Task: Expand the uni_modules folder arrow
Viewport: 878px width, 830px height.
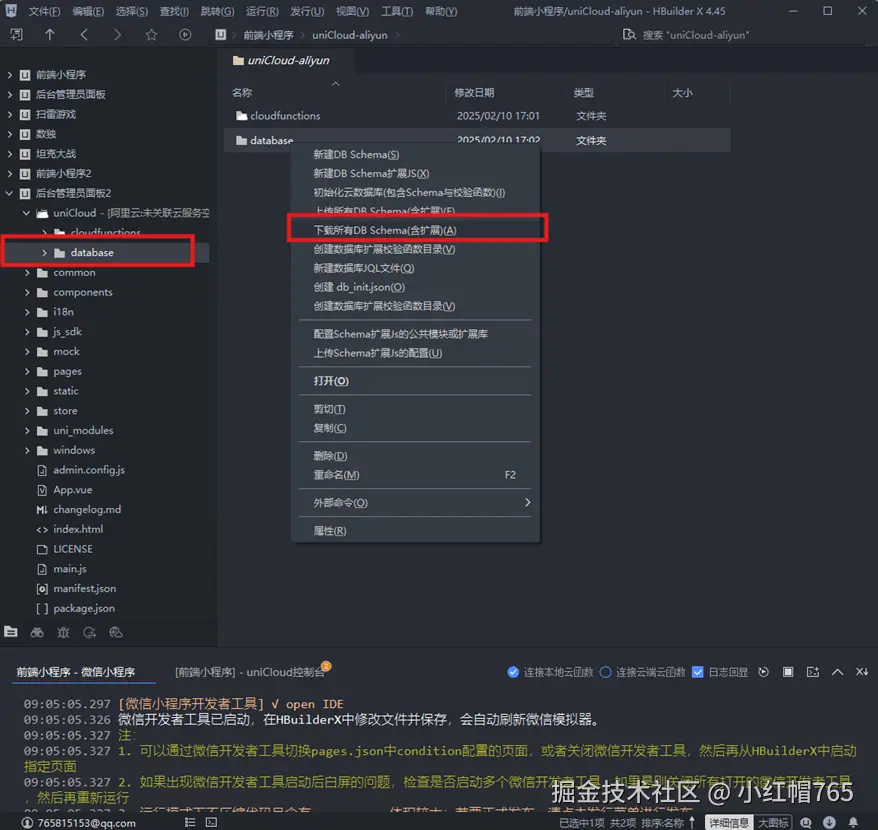Action: point(27,430)
